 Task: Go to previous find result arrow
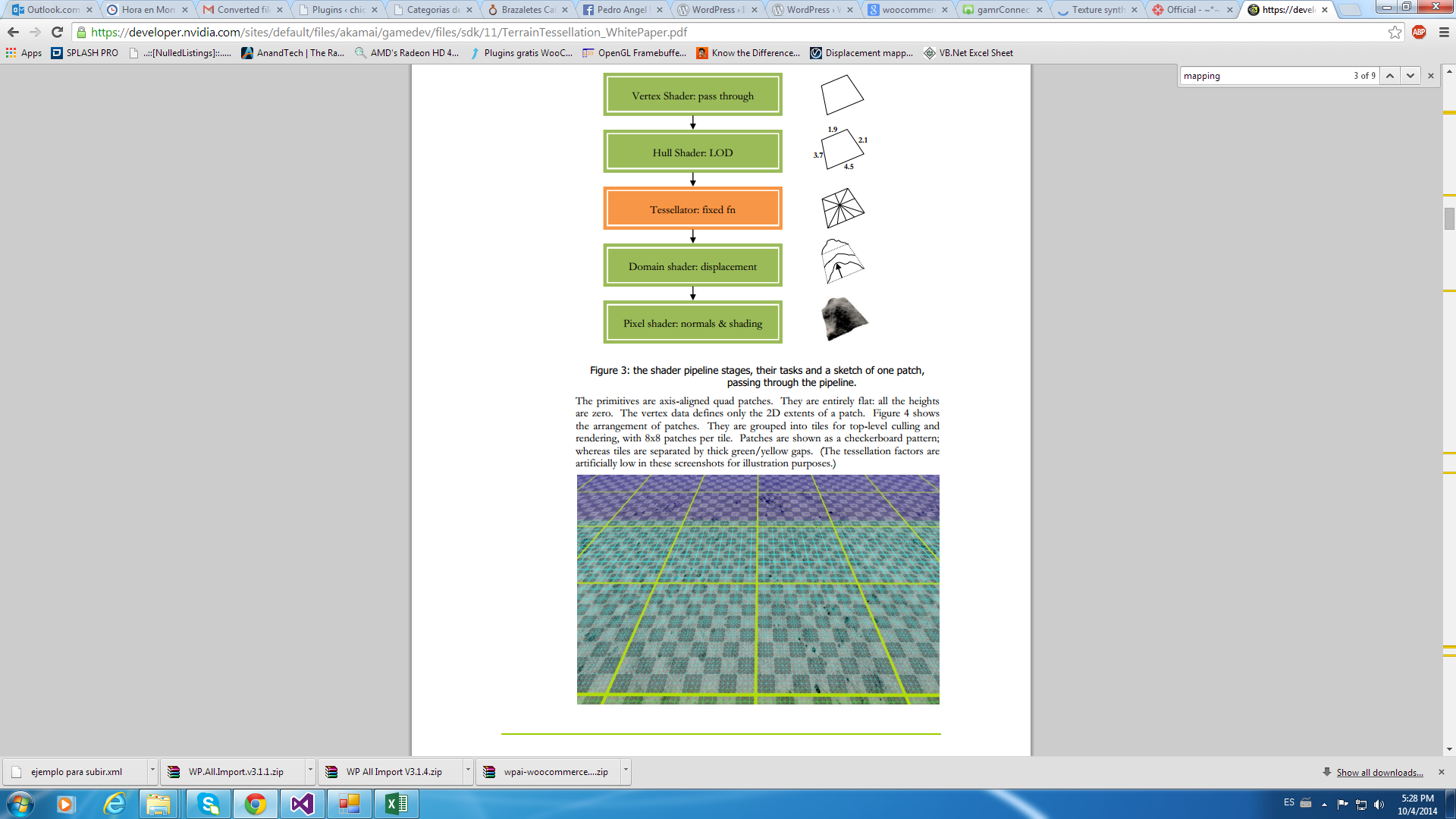pos(1389,76)
